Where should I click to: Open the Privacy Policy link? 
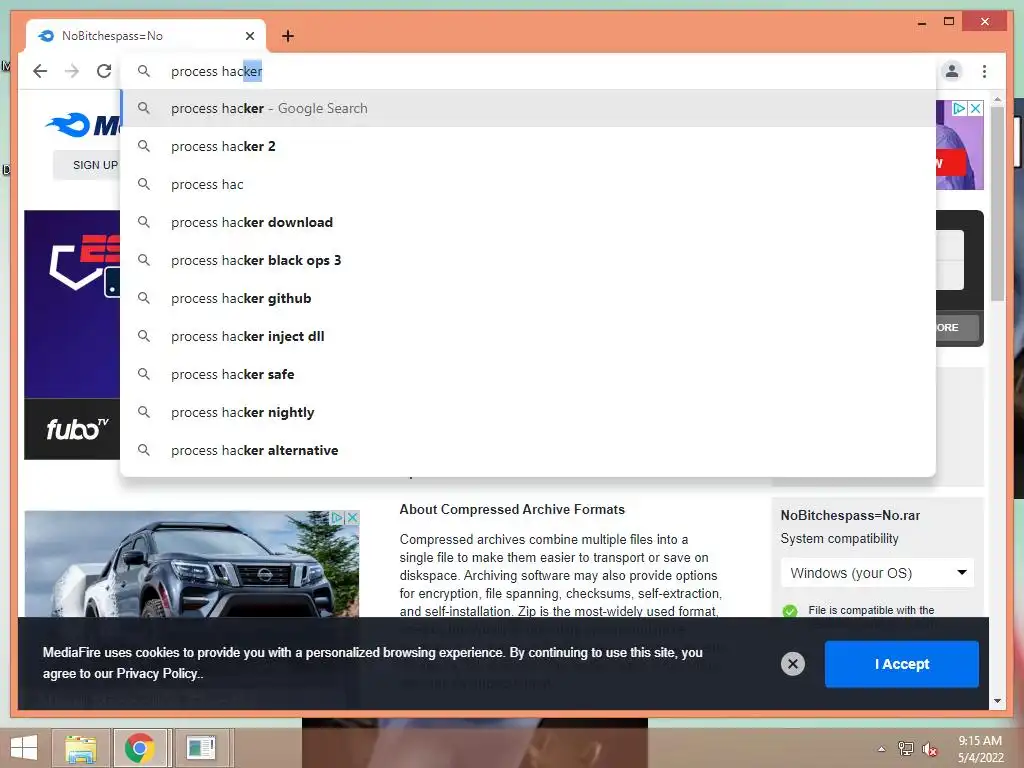tap(156, 673)
